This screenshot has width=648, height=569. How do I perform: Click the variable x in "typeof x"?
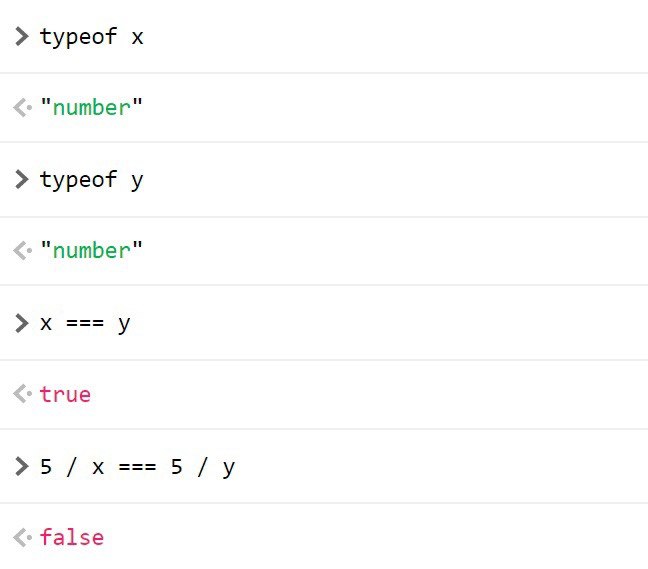pyautogui.click(x=137, y=37)
